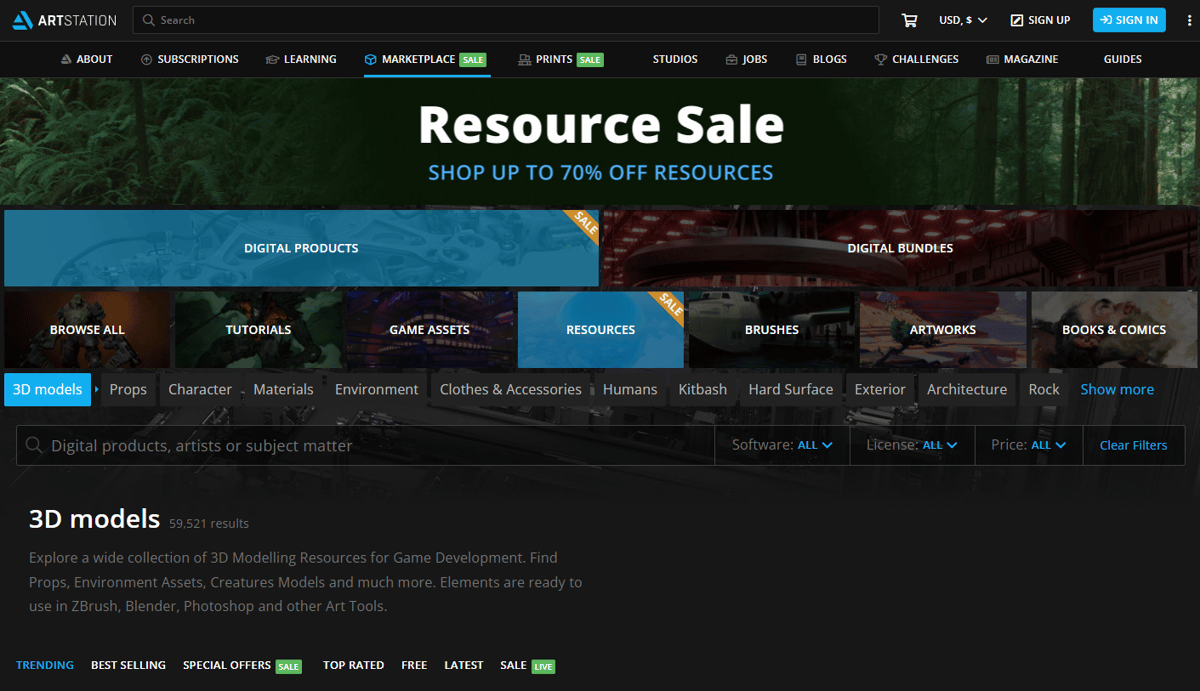1200x691 pixels.
Task: Open Prints in the navigation bar
Action: [x=561, y=60]
